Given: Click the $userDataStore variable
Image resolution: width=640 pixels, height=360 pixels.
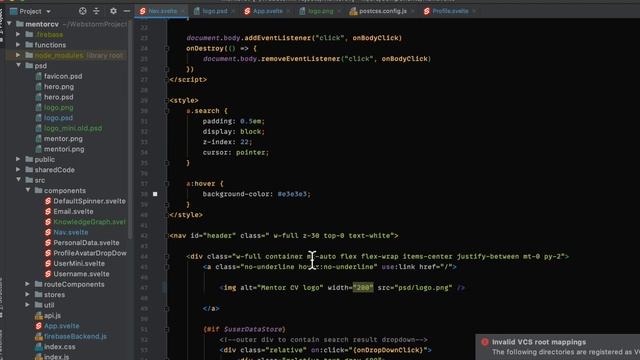Looking at the screenshot, I should pyautogui.click(x=253, y=329).
